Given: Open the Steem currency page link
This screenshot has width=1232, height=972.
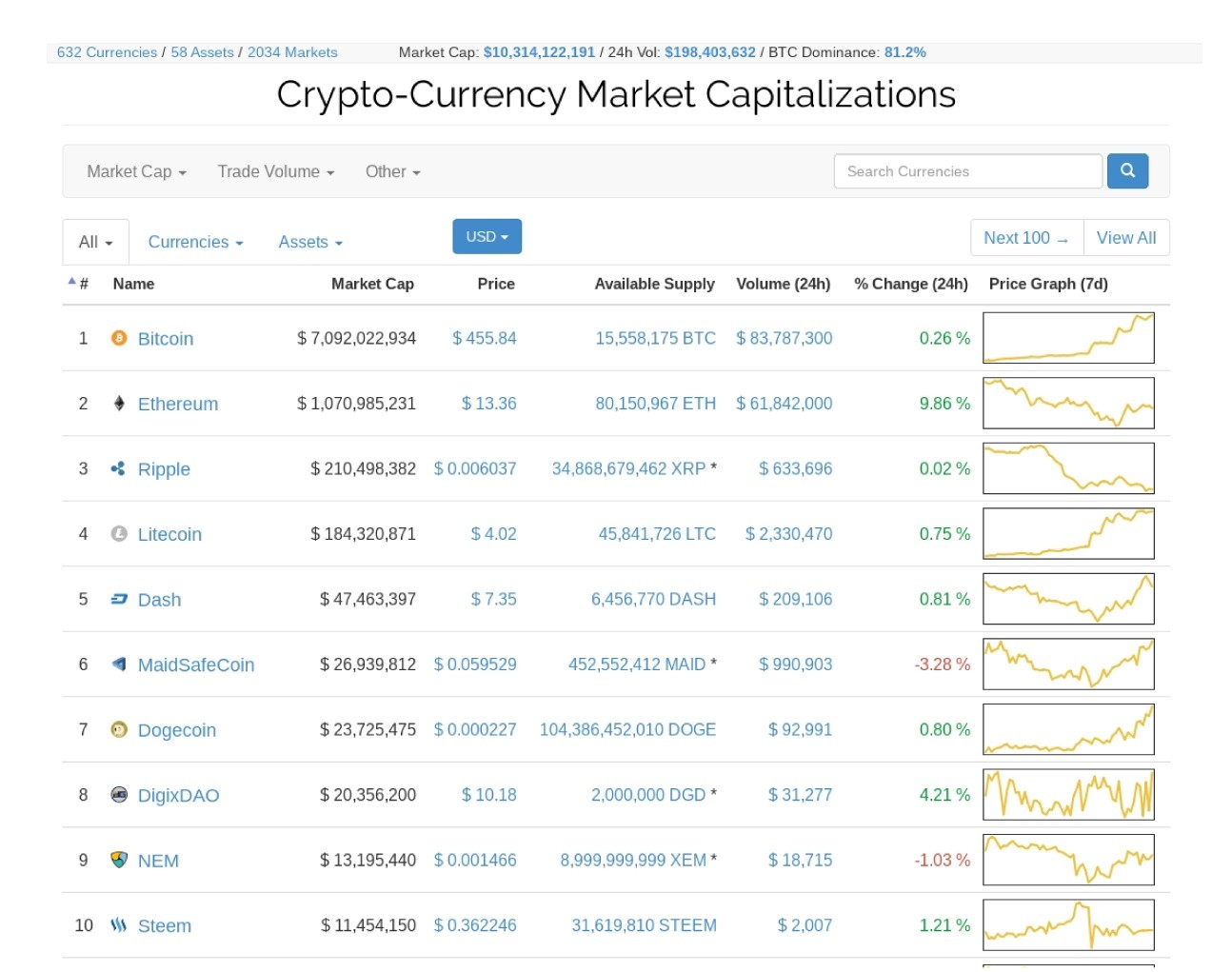Looking at the screenshot, I should click(165, 925).
